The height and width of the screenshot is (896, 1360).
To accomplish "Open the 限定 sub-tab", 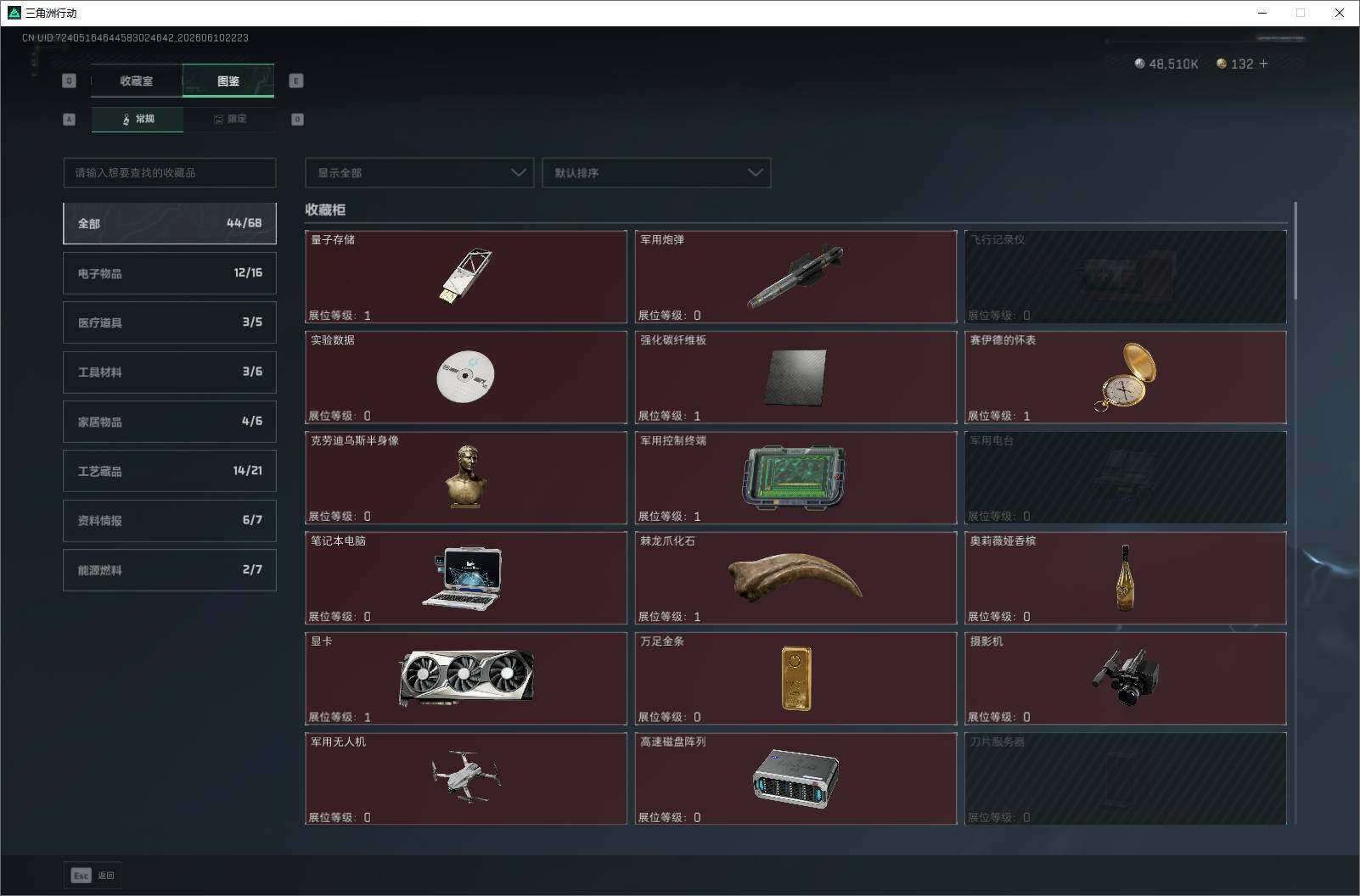I will tap(229, 119).
